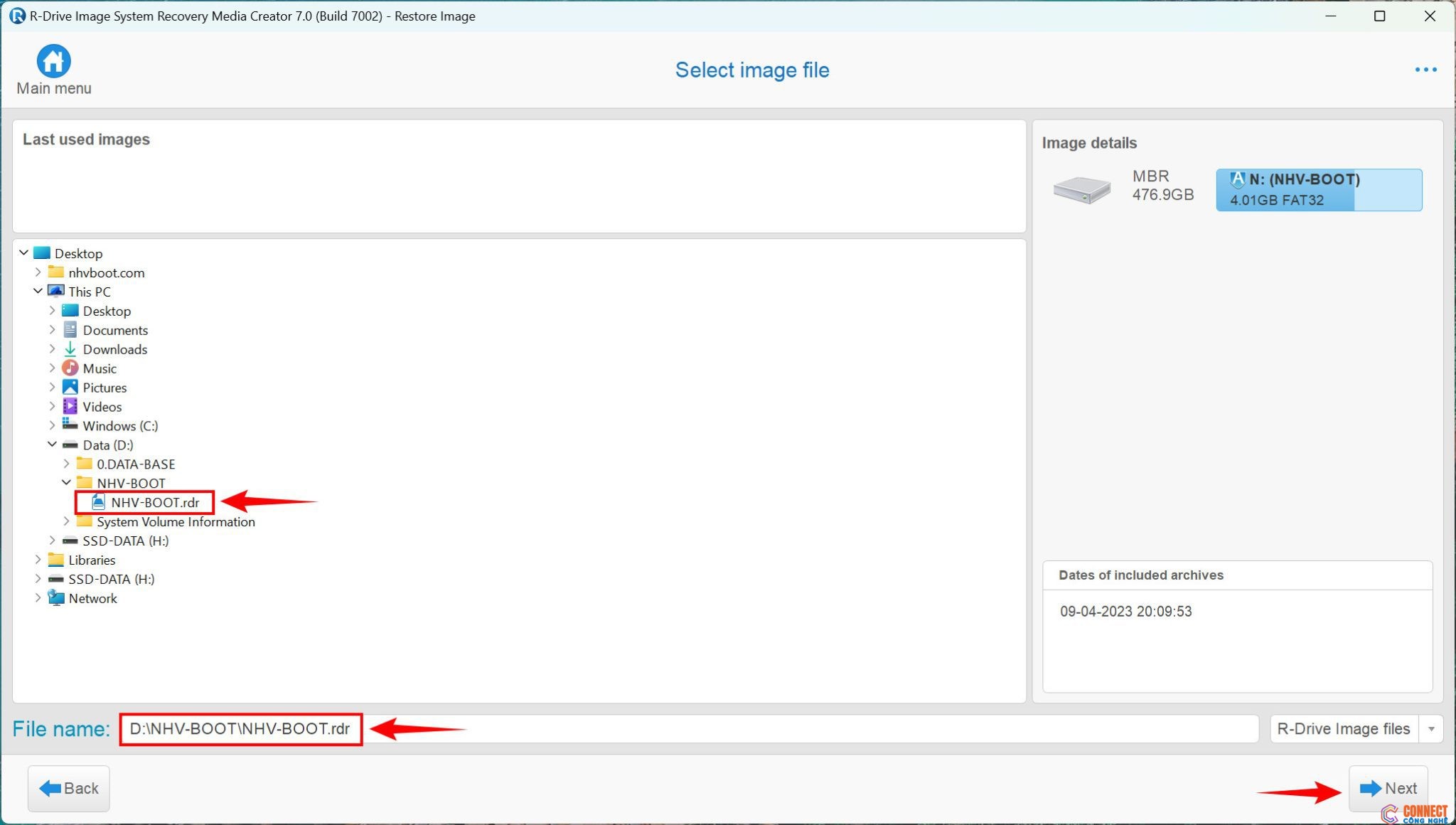Click the Windows (C:) drive icon
The width and height of the screenshot is (1456, 825).
coord(70,425)
